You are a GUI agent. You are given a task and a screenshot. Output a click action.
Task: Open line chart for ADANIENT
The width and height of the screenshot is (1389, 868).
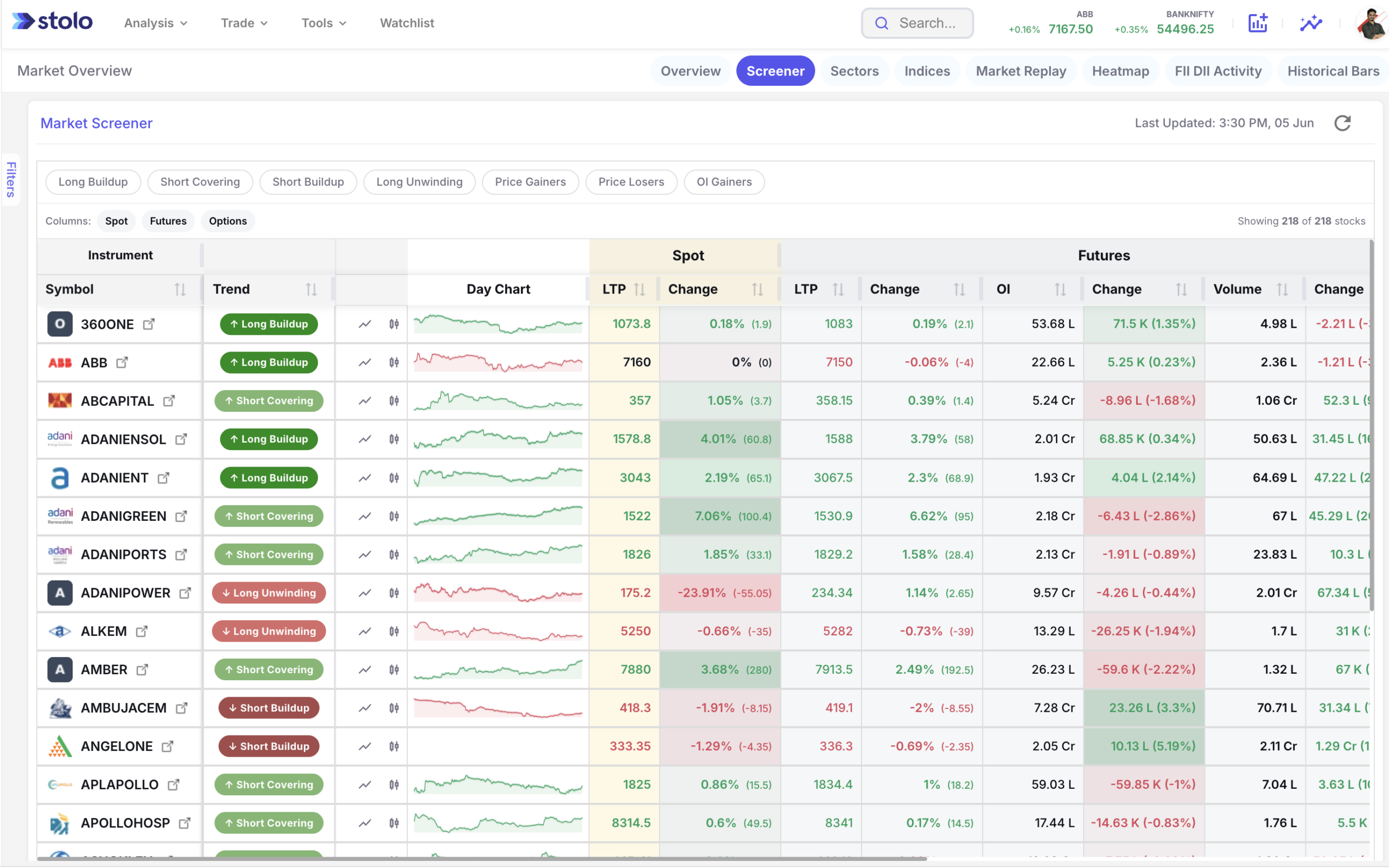pyautogui.click(x=365, y=477)
